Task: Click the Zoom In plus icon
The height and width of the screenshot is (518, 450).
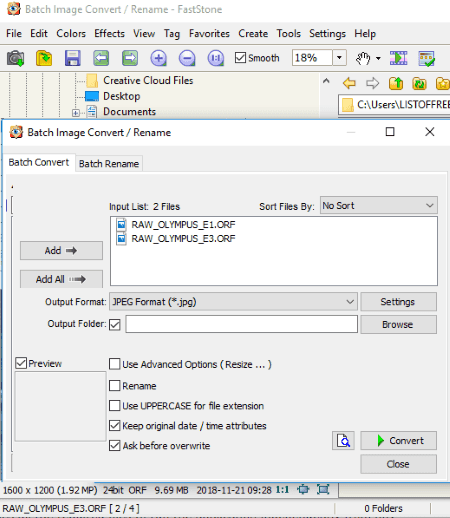Action: (158, 58)
